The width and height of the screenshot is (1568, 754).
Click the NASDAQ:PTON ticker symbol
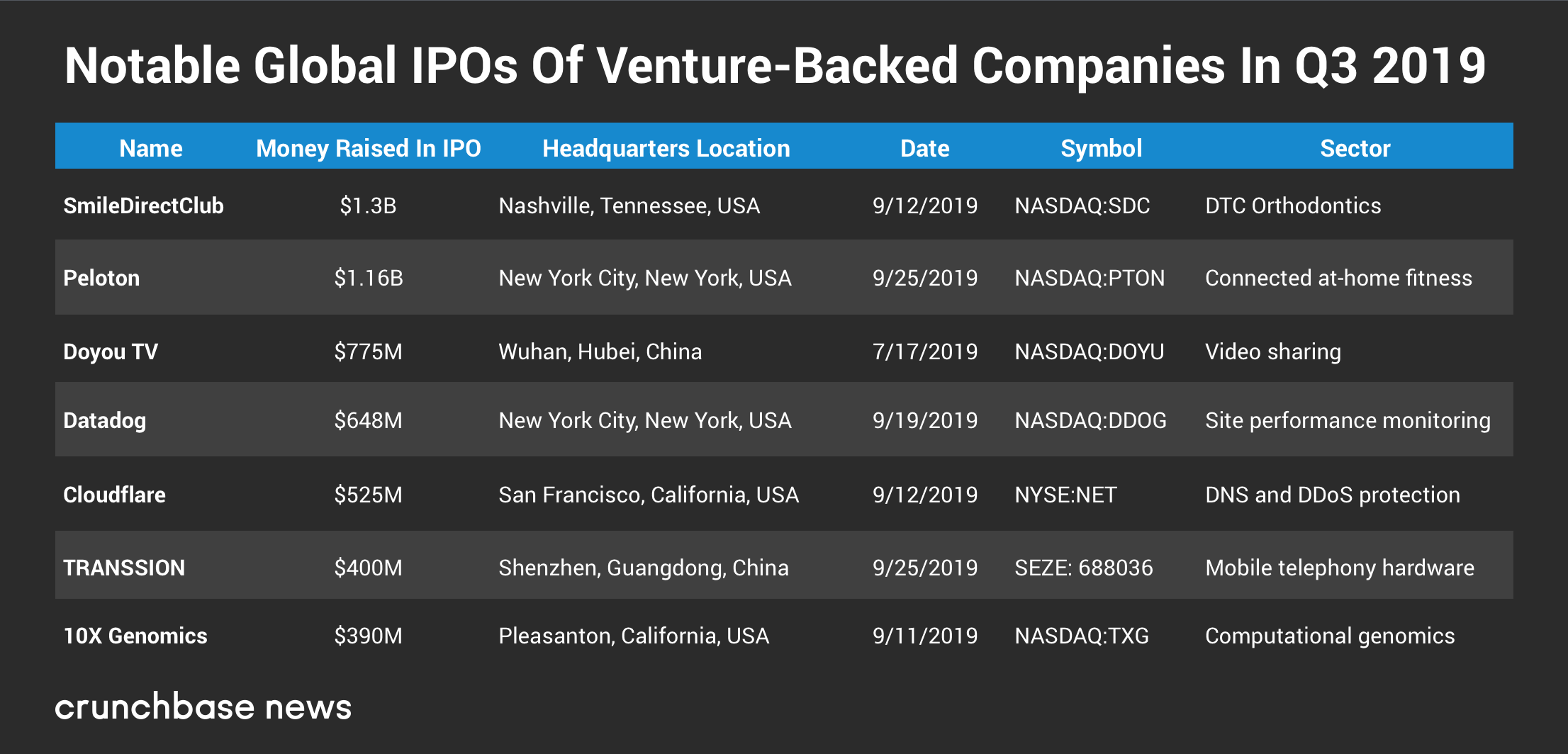pos(1090,278)
